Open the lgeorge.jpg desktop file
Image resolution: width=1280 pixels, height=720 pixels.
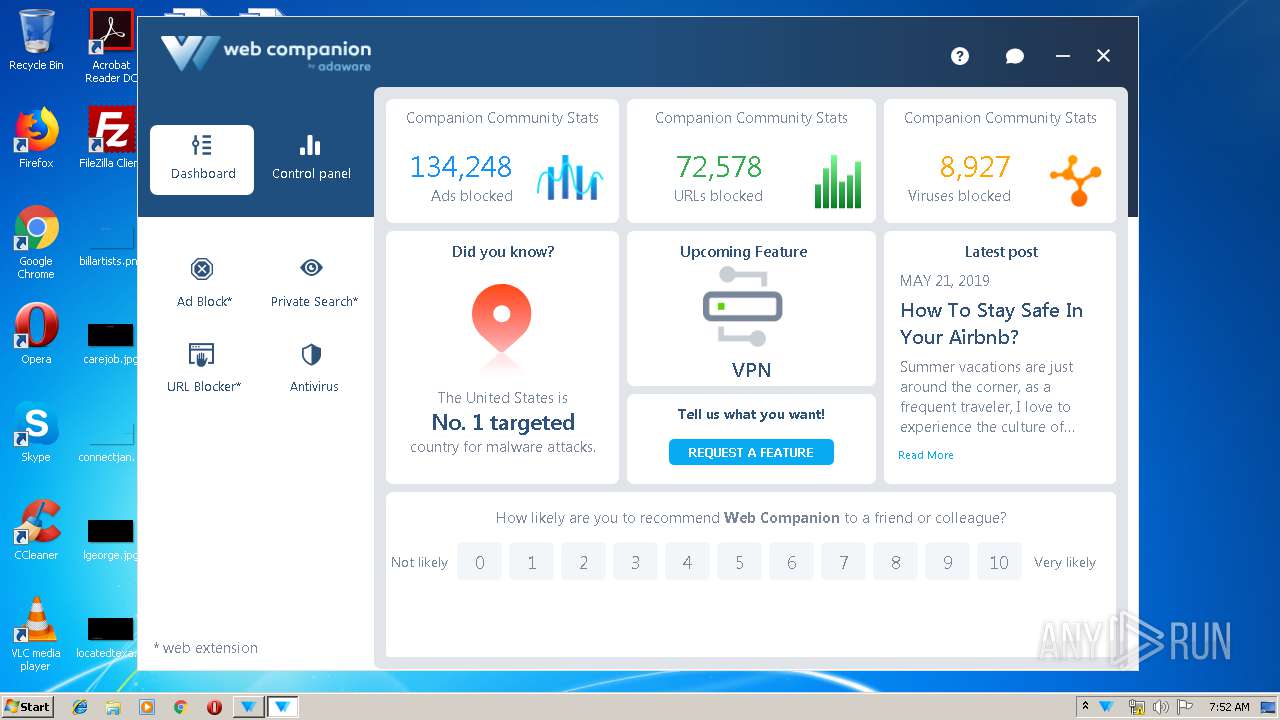pos(111,539)
